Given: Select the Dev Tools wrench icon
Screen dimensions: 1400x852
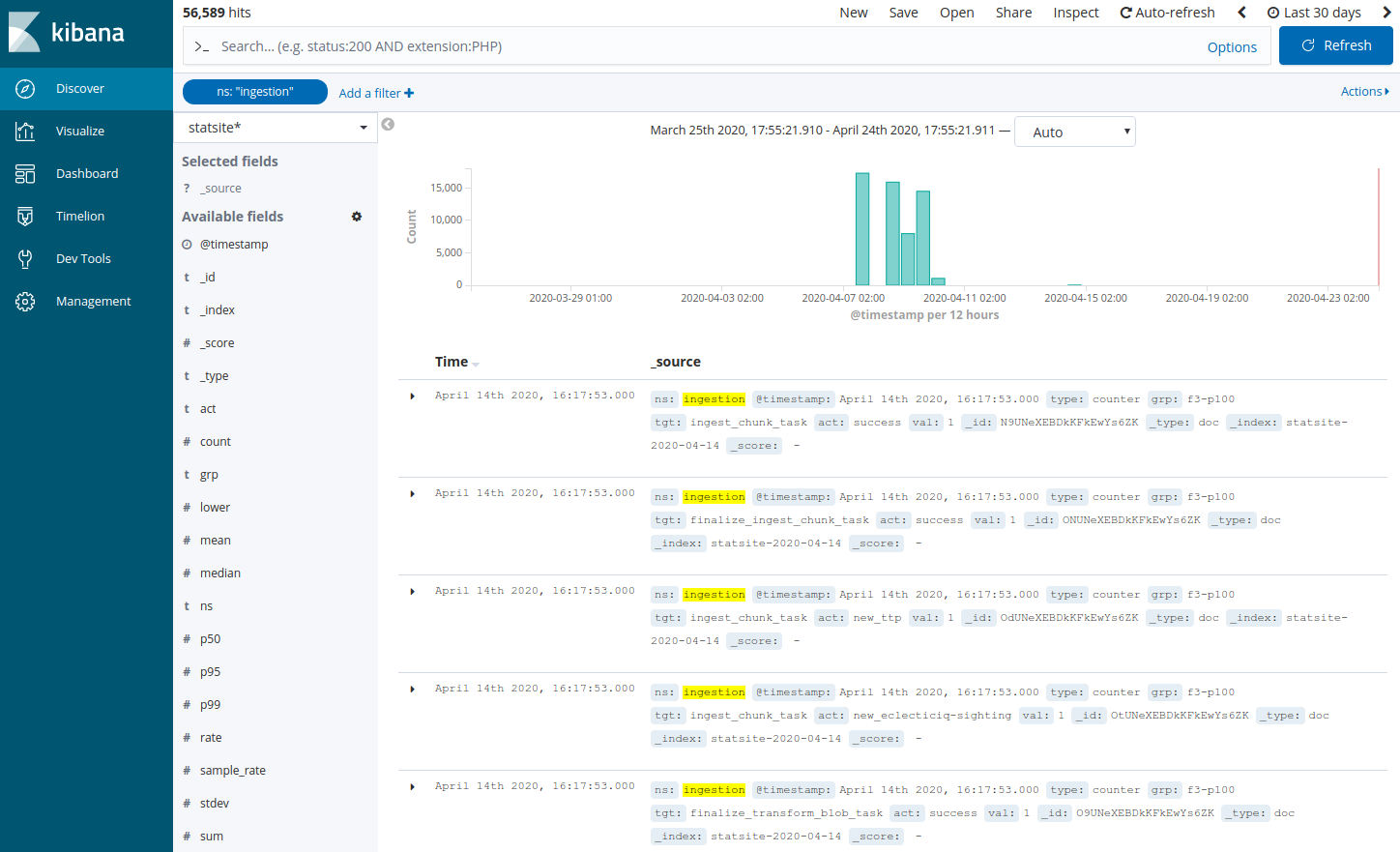Looking at the screenshot, I should pyautogui.click(x=26, y=259).
